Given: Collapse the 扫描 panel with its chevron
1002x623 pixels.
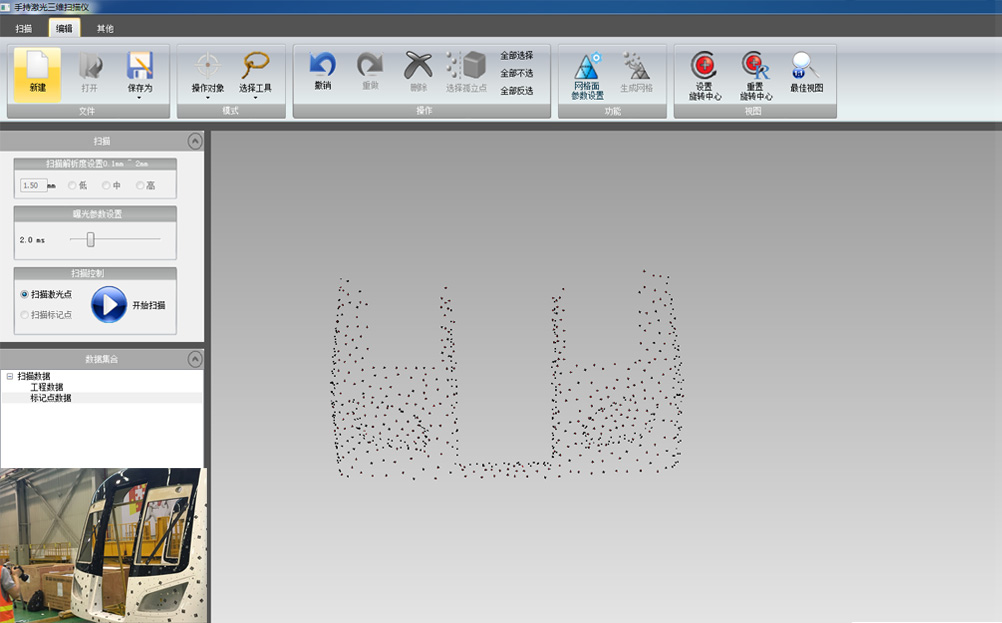Looking at the screenshot, I should [194, 141].
